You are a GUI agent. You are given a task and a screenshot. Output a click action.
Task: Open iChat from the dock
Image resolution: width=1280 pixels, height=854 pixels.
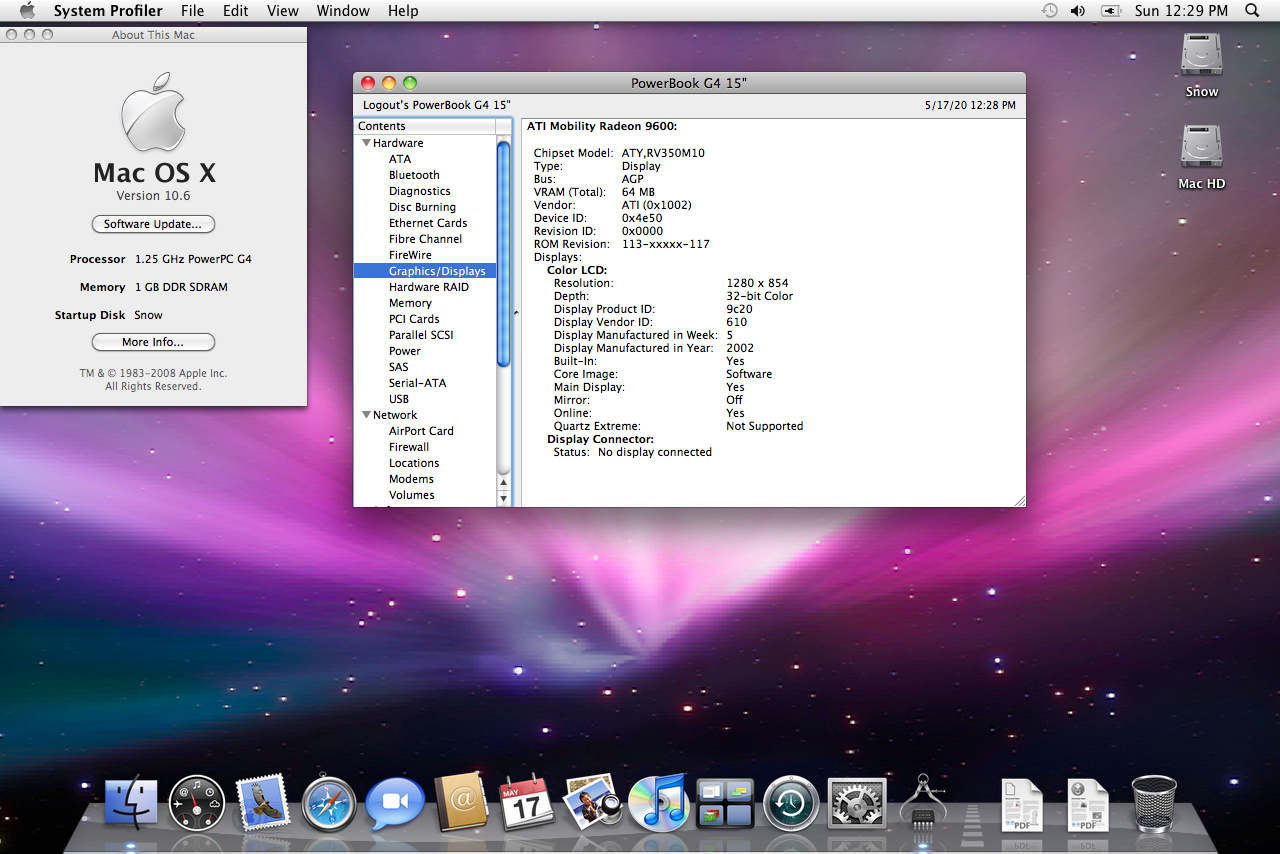pyautogui.click(x=394, y=803)
